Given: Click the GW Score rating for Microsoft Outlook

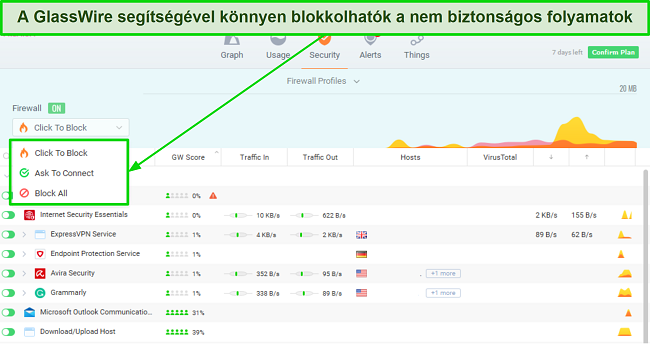Looking at the screenshot, I should click(185, 313).
